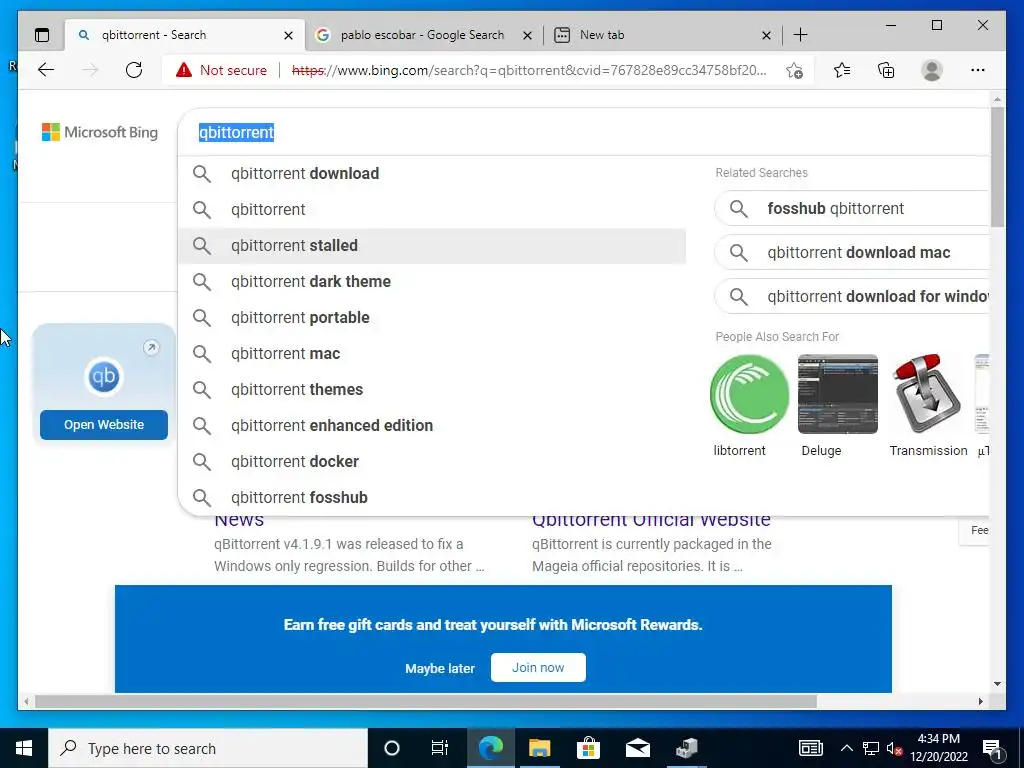Close the New tab tab
The height and width of the screenshot is (768, 1024).
[767, 35]
